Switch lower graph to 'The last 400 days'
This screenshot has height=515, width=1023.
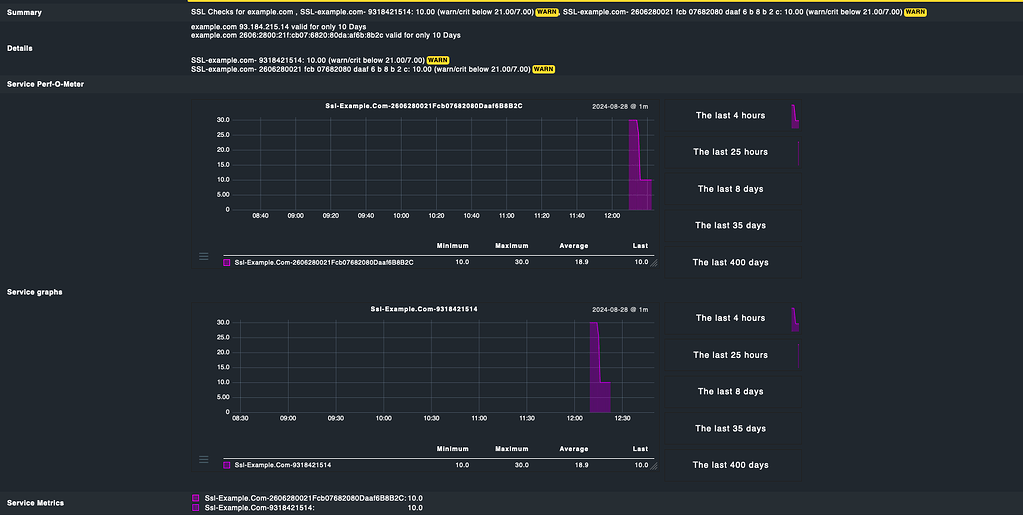(730, 465)
